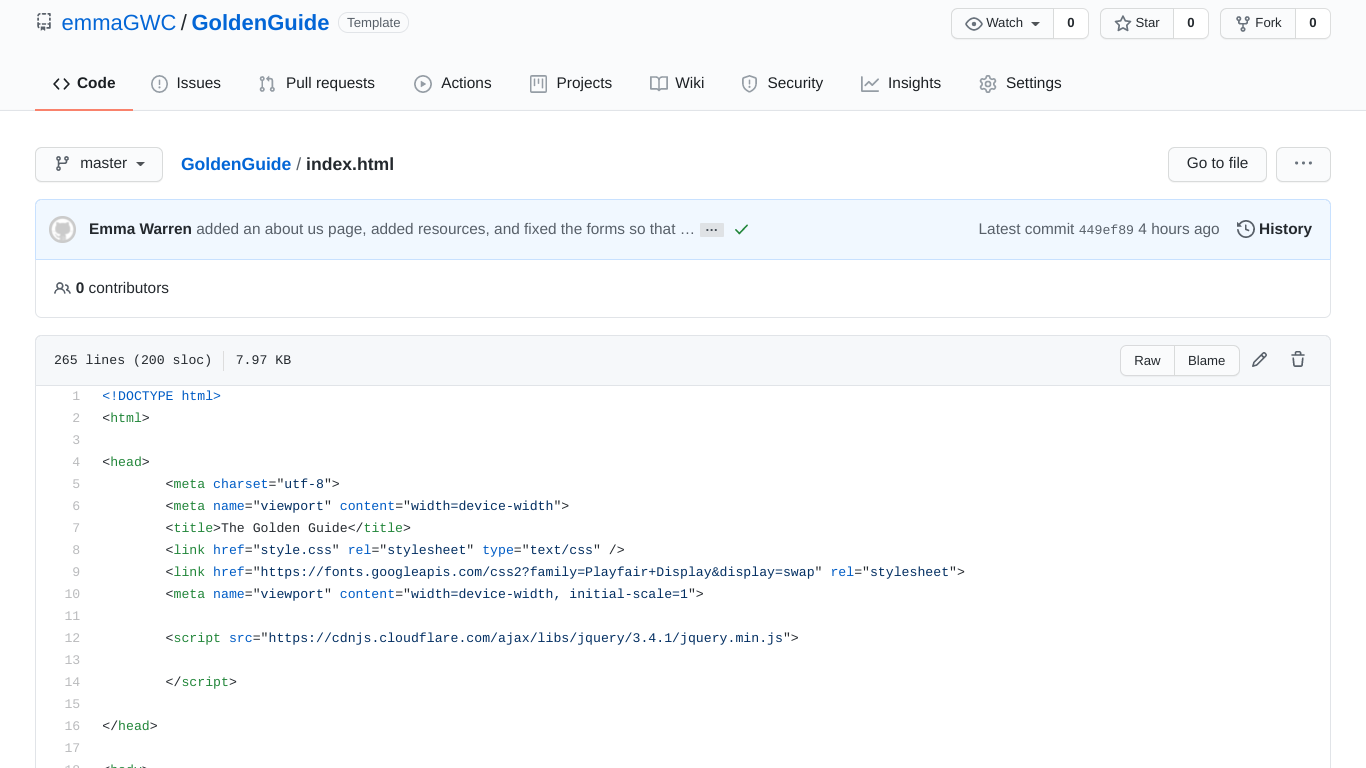Open the master branch selector dropdown

99,164
